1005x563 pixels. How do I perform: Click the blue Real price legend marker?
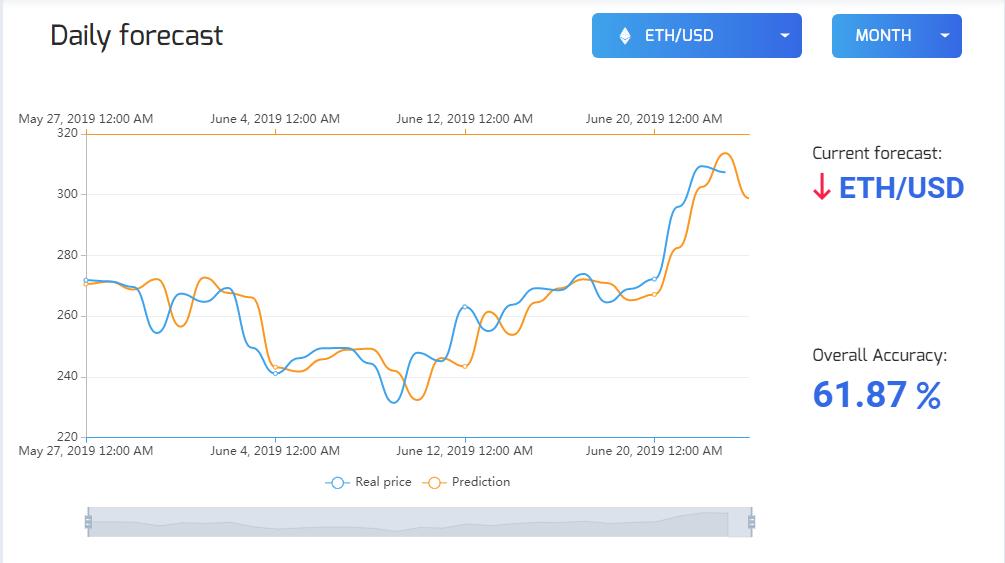click(337, 483)
